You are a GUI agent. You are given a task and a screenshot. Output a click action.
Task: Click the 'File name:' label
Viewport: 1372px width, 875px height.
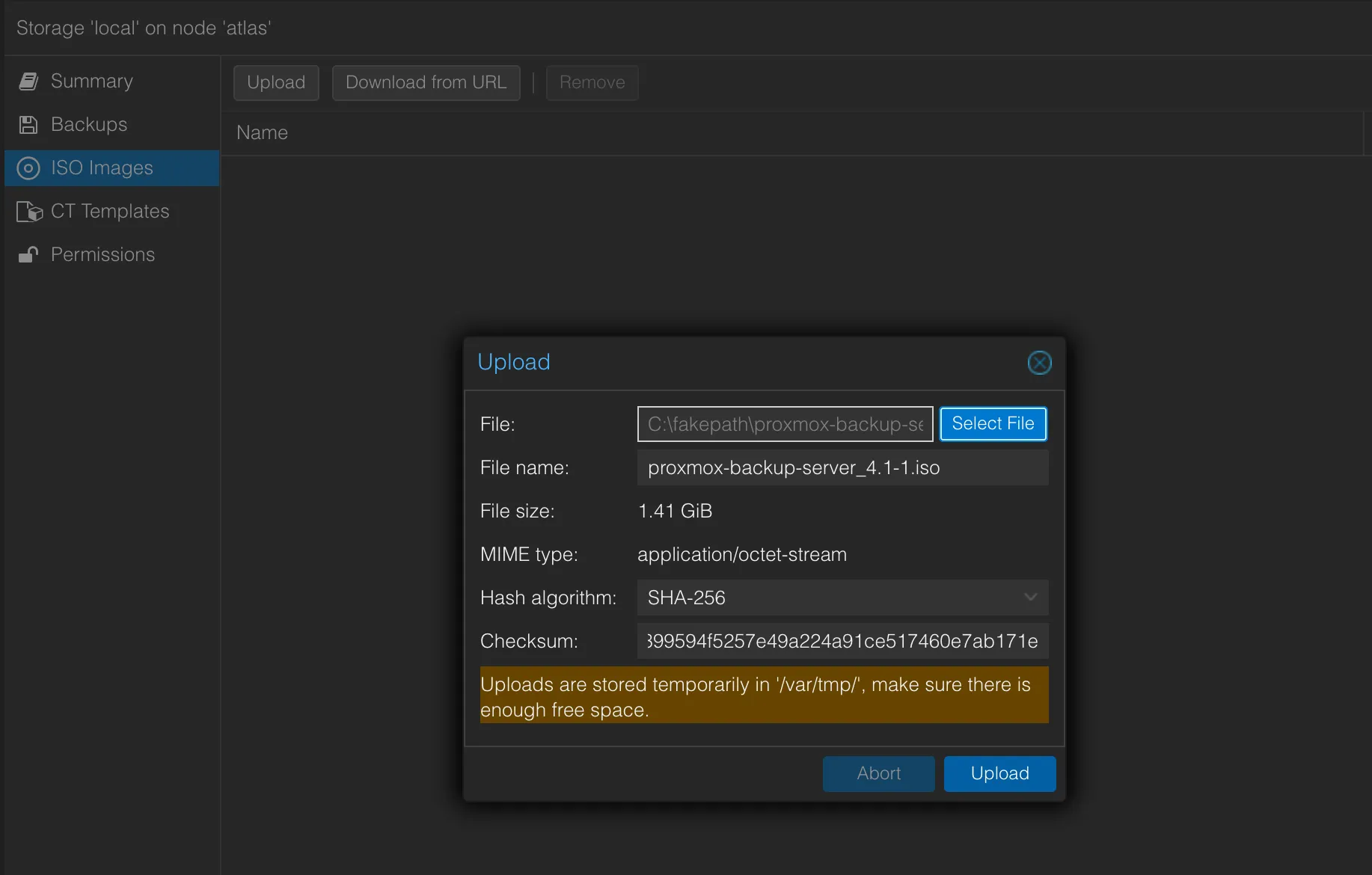coord(524,467)
